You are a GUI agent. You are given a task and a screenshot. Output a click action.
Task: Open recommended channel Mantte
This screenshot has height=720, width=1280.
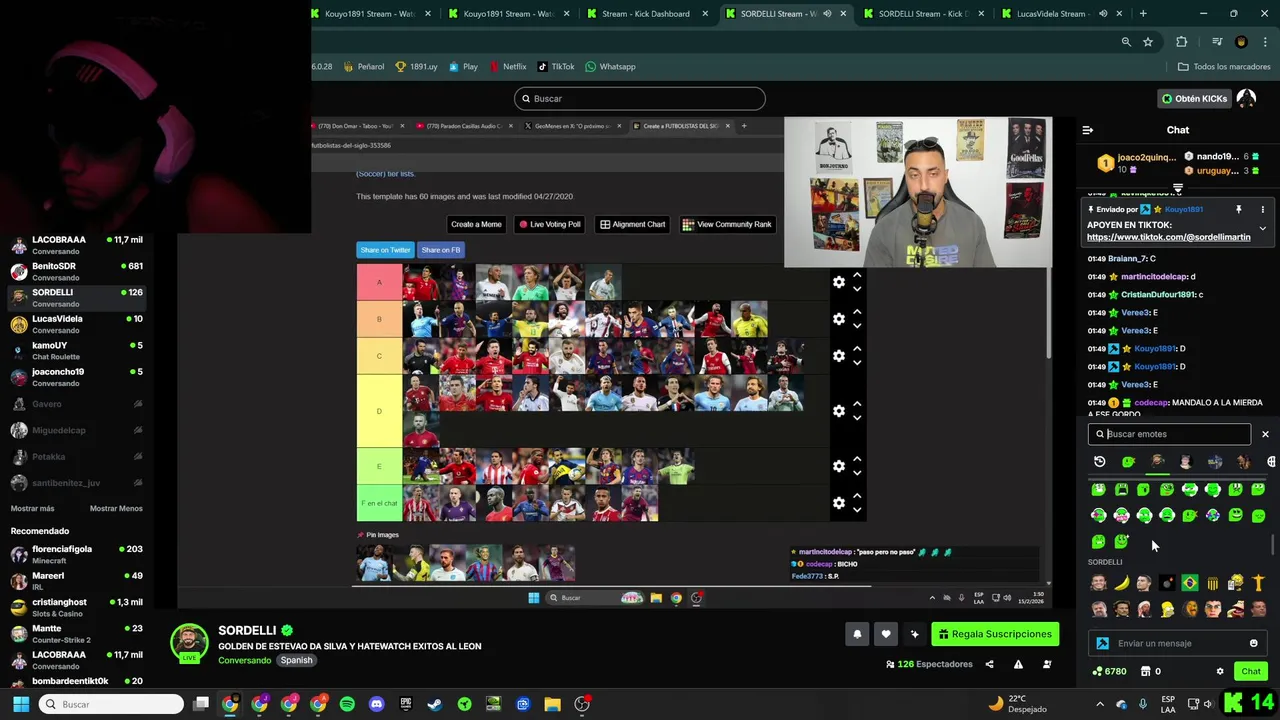(76, 634)
